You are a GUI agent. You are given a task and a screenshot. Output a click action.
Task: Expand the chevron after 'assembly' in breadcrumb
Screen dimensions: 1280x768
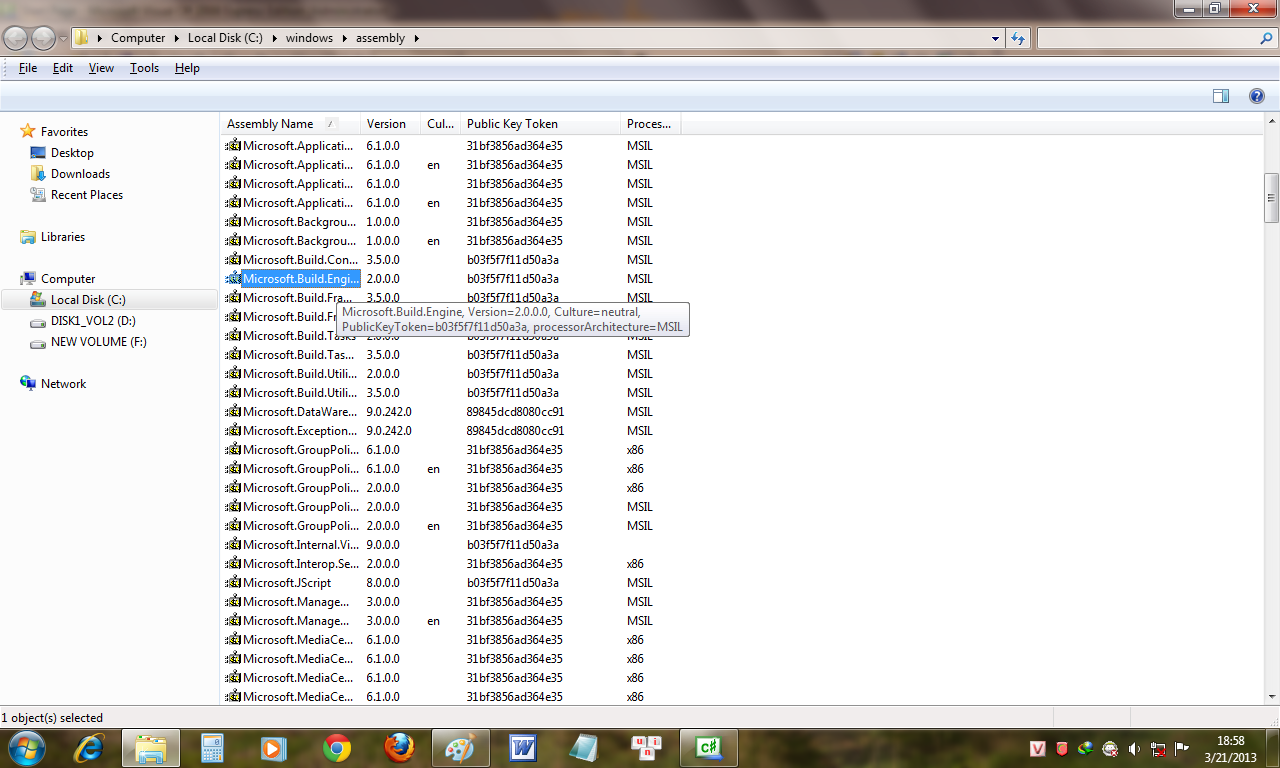[x=416, y=38]
